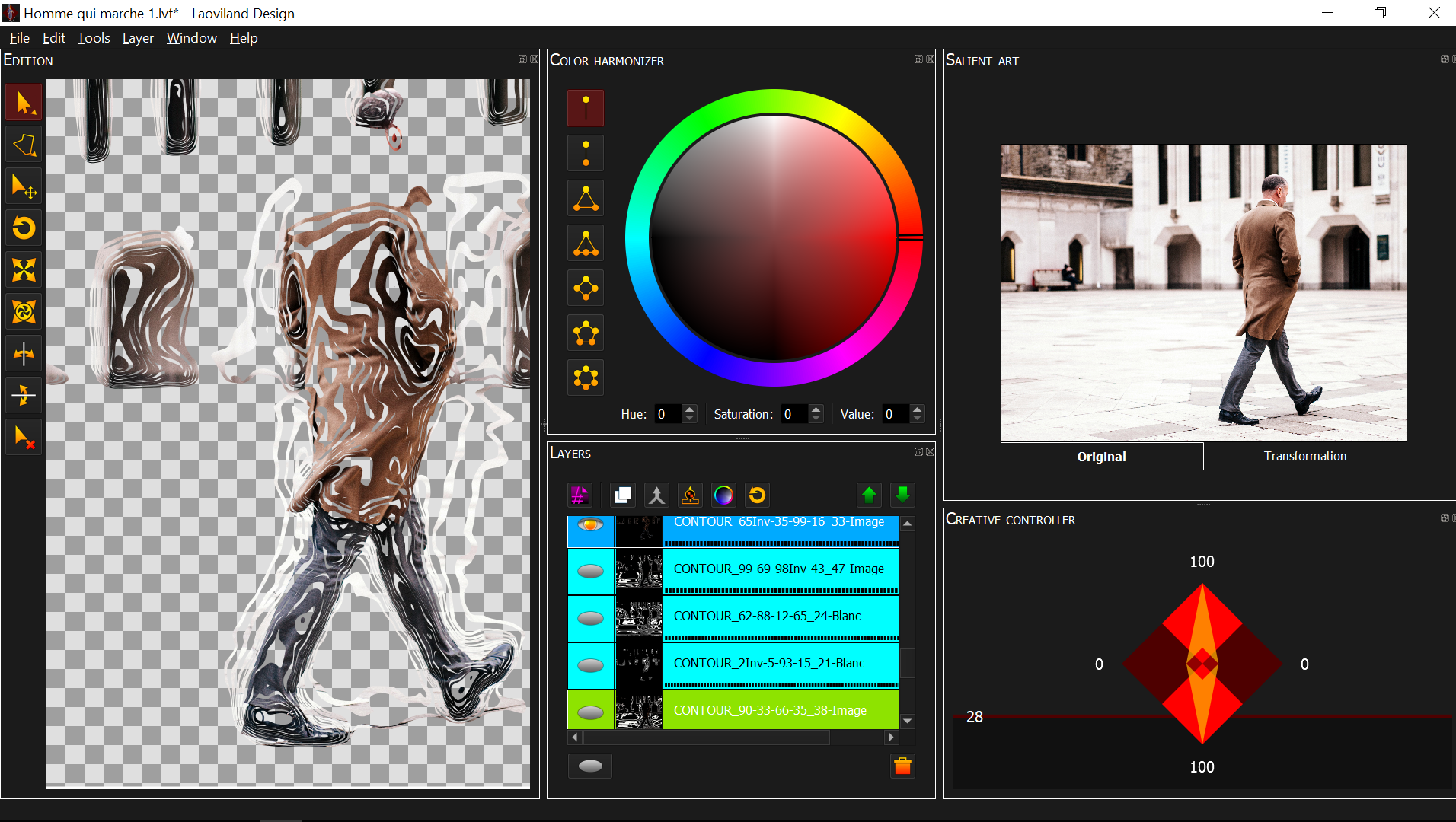Open the Edit menu
The image size is (1456, 822).
coord(53,38)
